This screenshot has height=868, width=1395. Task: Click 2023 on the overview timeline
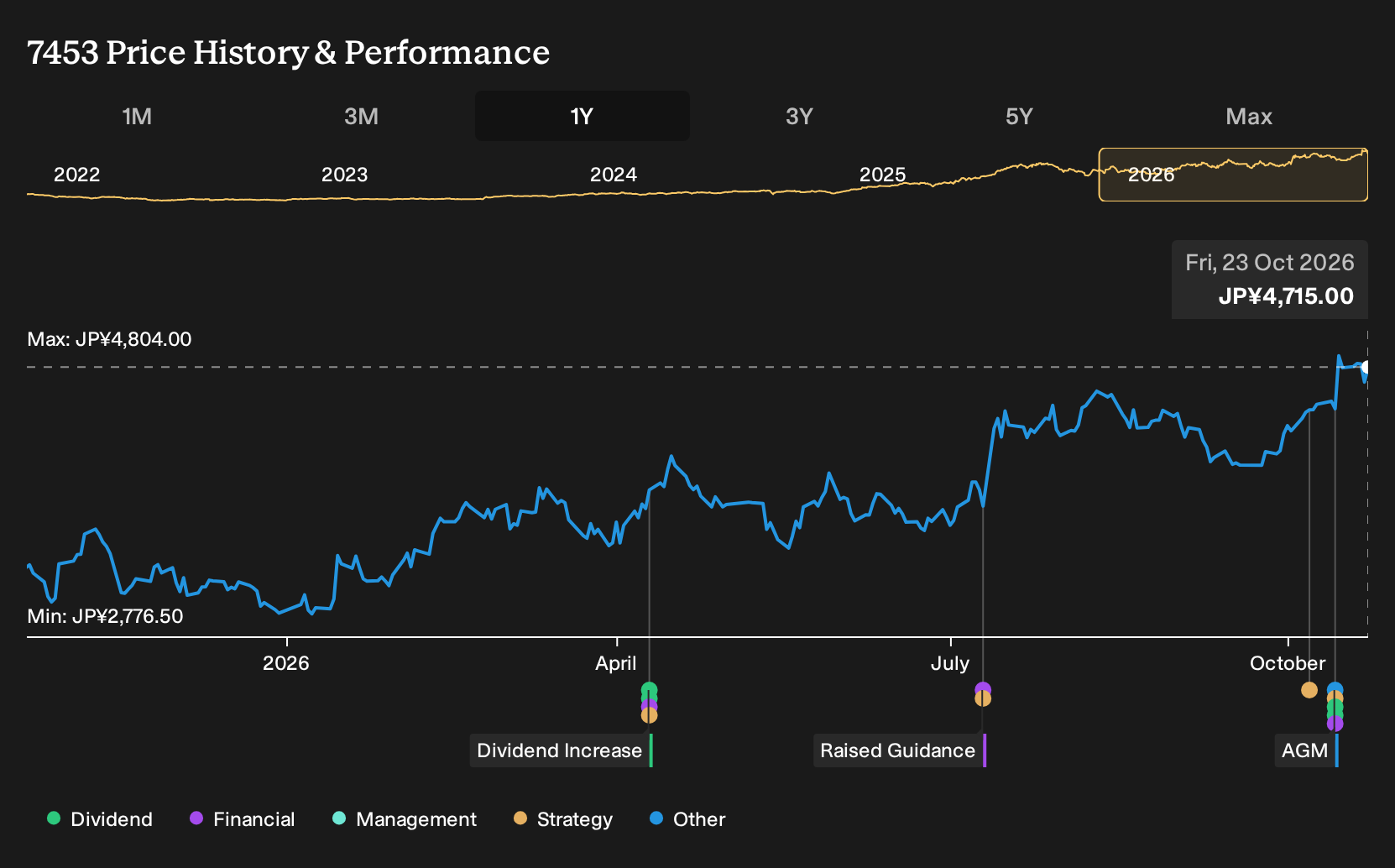[344, 175]
